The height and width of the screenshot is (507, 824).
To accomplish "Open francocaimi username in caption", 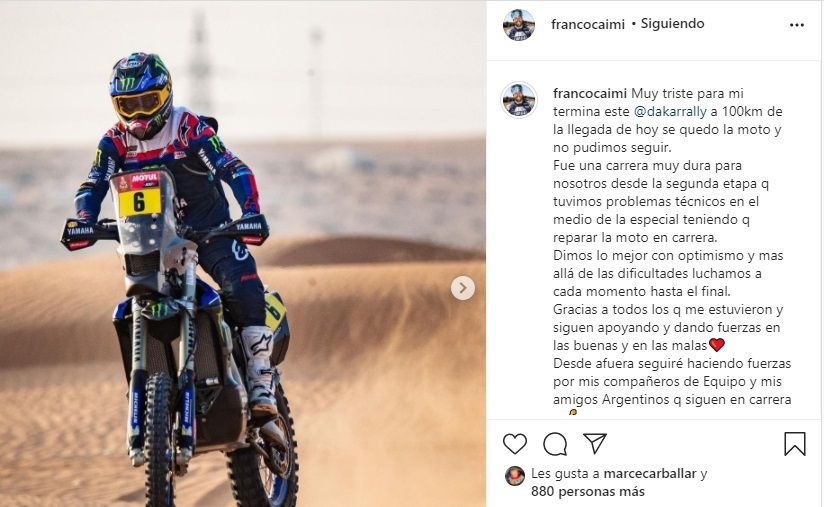I will pyautogui.click(x=590, y=94).
